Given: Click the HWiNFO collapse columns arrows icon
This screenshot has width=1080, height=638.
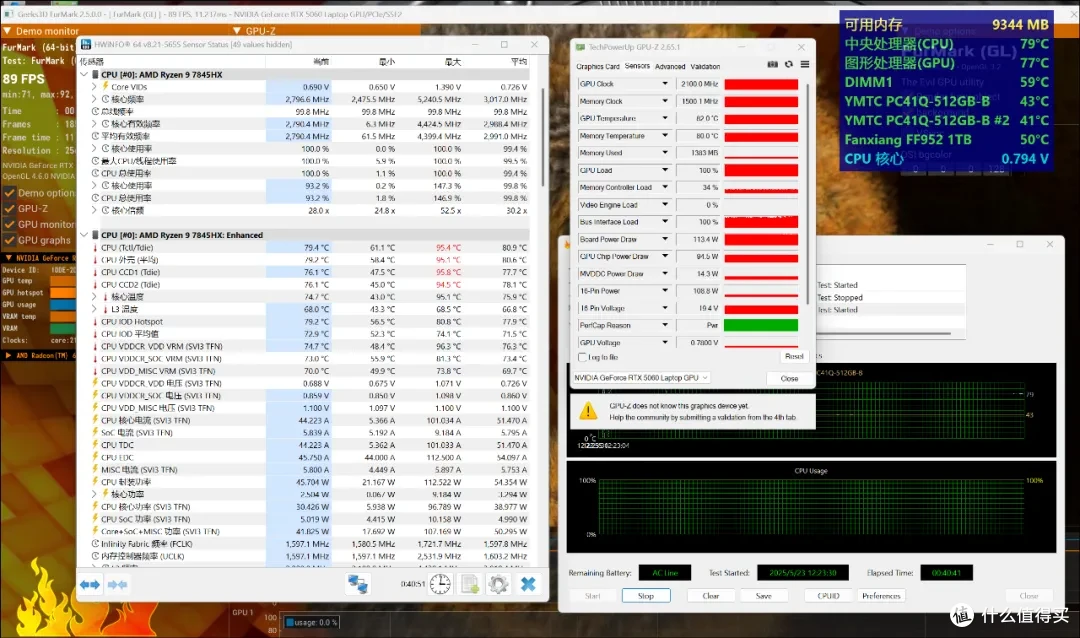Looking at the screenshot, I should pyautogui.click(x=117, y=584).
